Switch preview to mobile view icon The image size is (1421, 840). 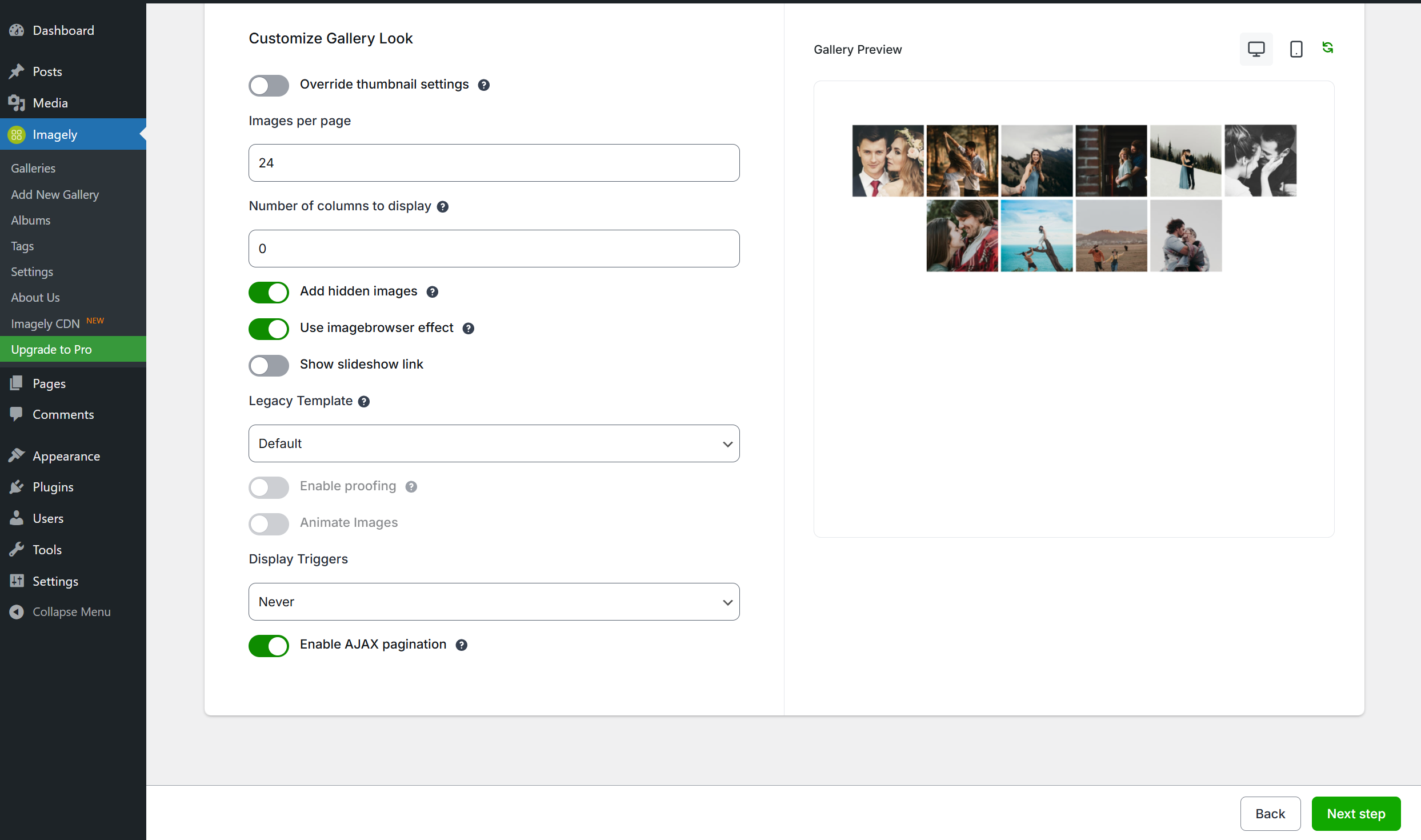(1296, 49)
